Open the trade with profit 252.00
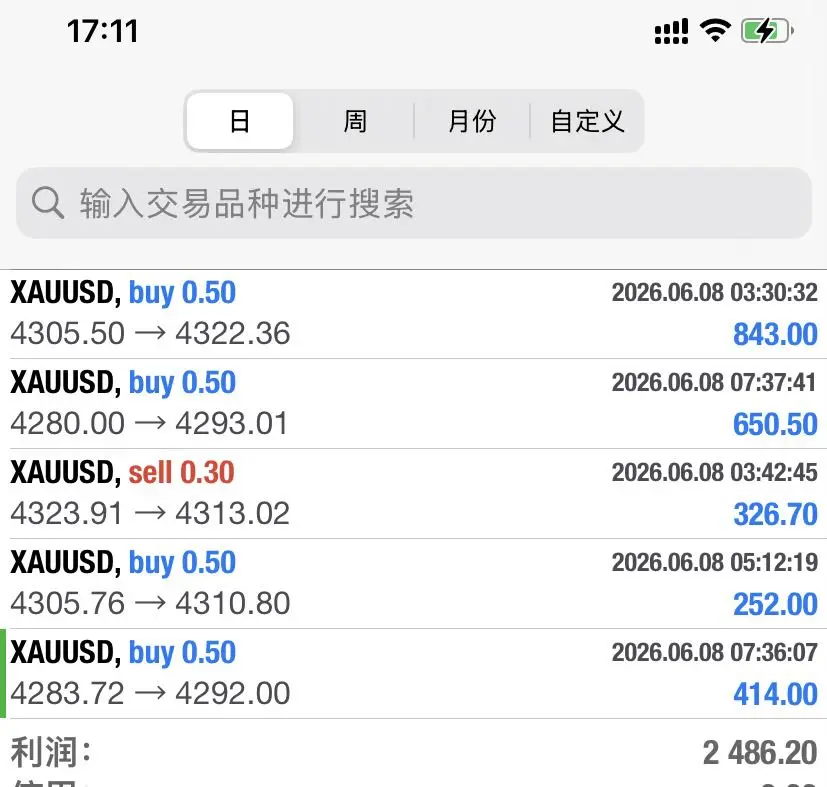 coord(414,583)
